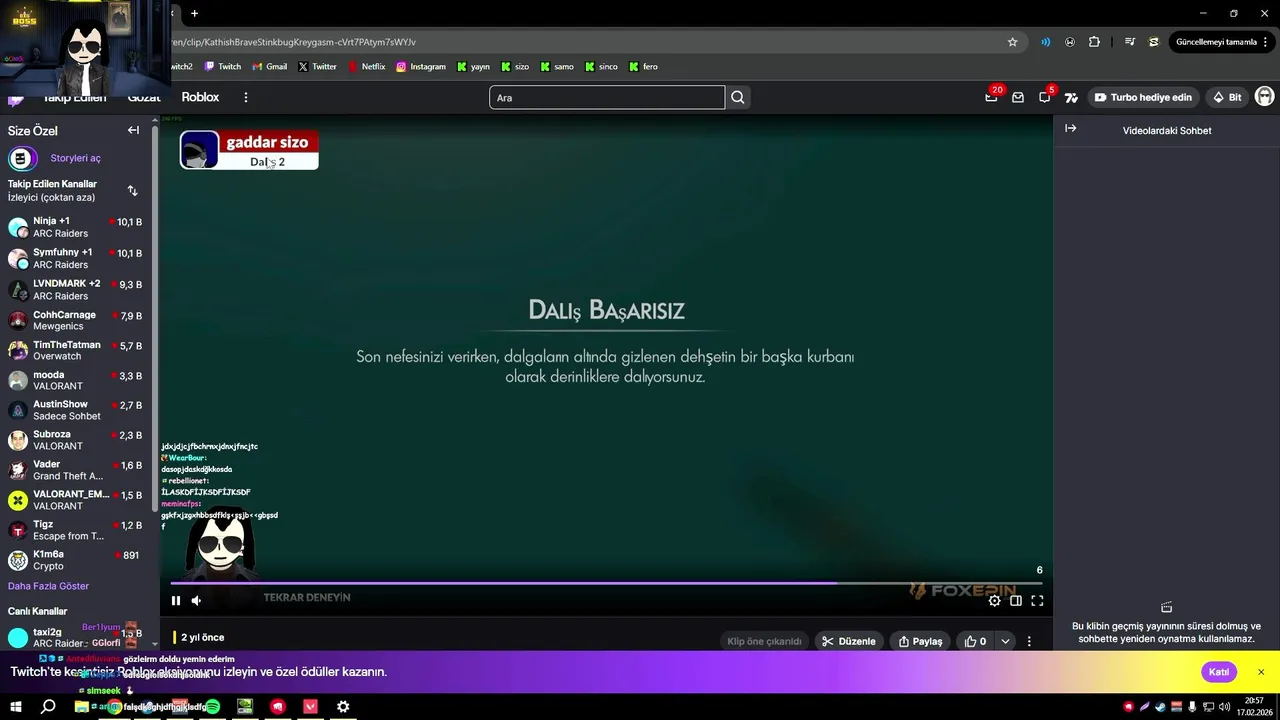Seek on the purple clip progress bar
Screen dimensions: 1280x720
[606, 582]
